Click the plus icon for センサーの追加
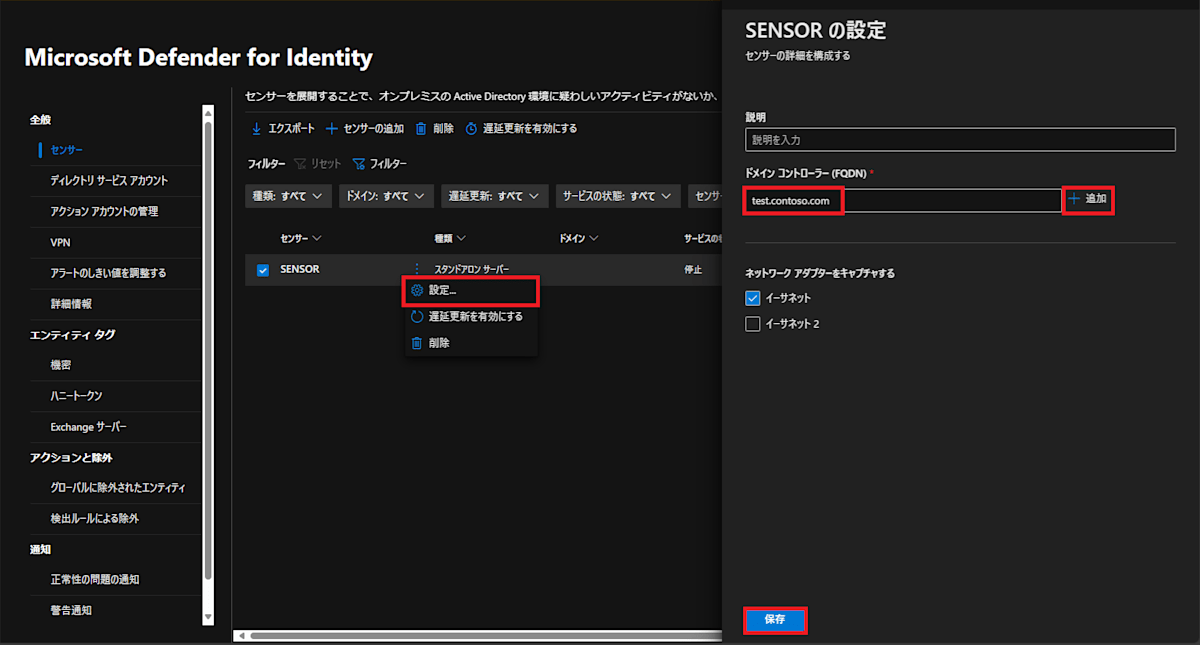Viewport: 1200px width, 645px height. pyautogui.click(x=333, y=129)
